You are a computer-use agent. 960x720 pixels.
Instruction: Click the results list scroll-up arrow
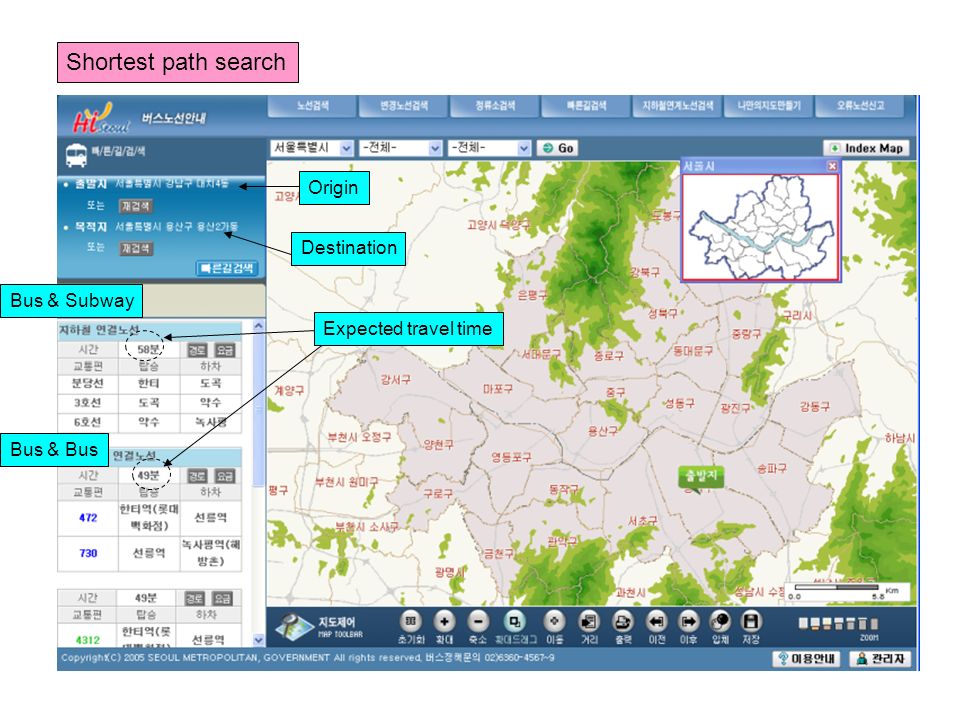[x=258, y=326]
